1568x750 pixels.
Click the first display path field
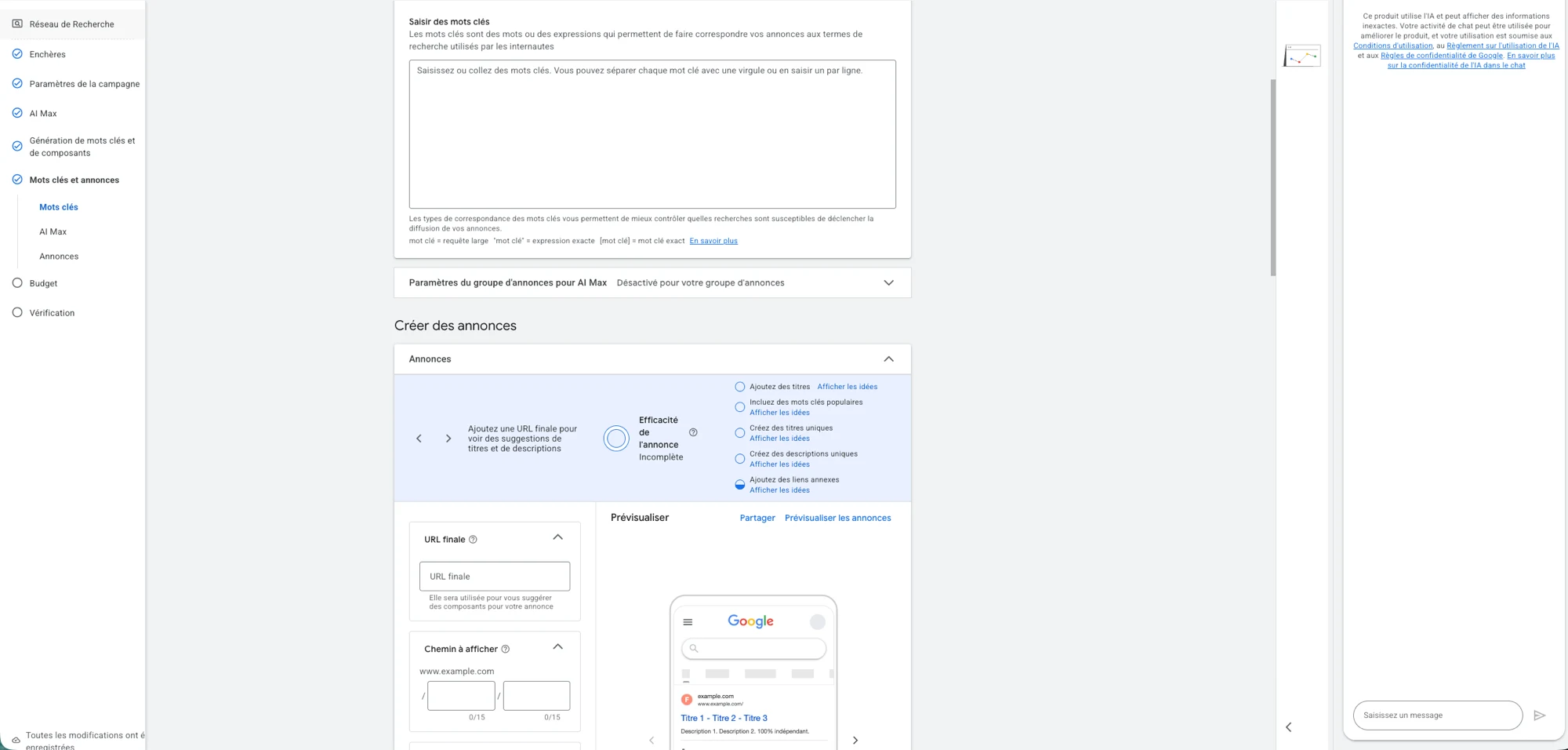pyautogui.click(x=461, y=696)
